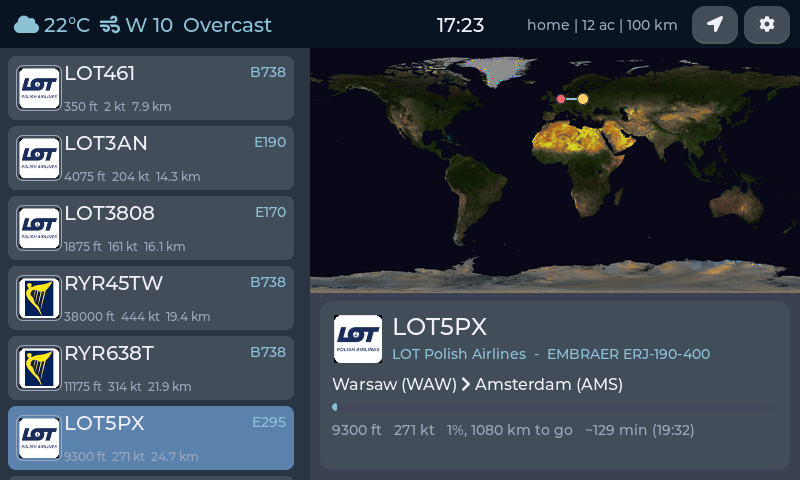The width and height of the screenshot is (800, 480).
Task: Click the B738 type on RYR638T card
Action: (268, 352)
